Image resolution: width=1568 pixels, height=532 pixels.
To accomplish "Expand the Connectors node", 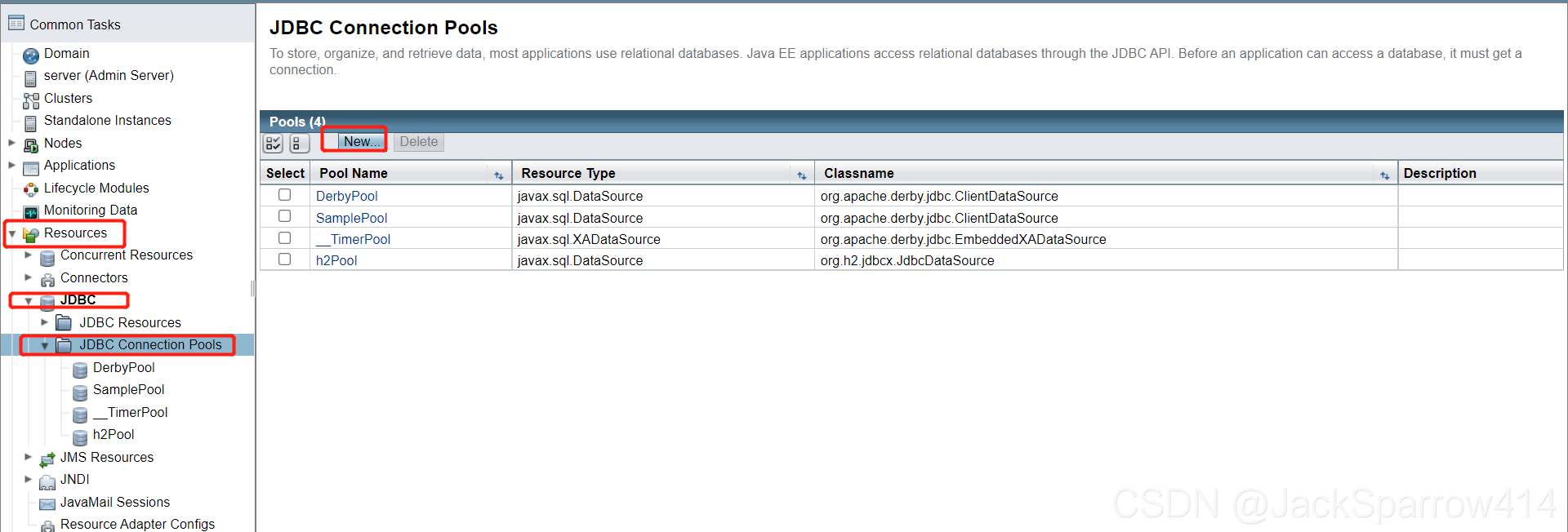I will (x=28, y=277).
